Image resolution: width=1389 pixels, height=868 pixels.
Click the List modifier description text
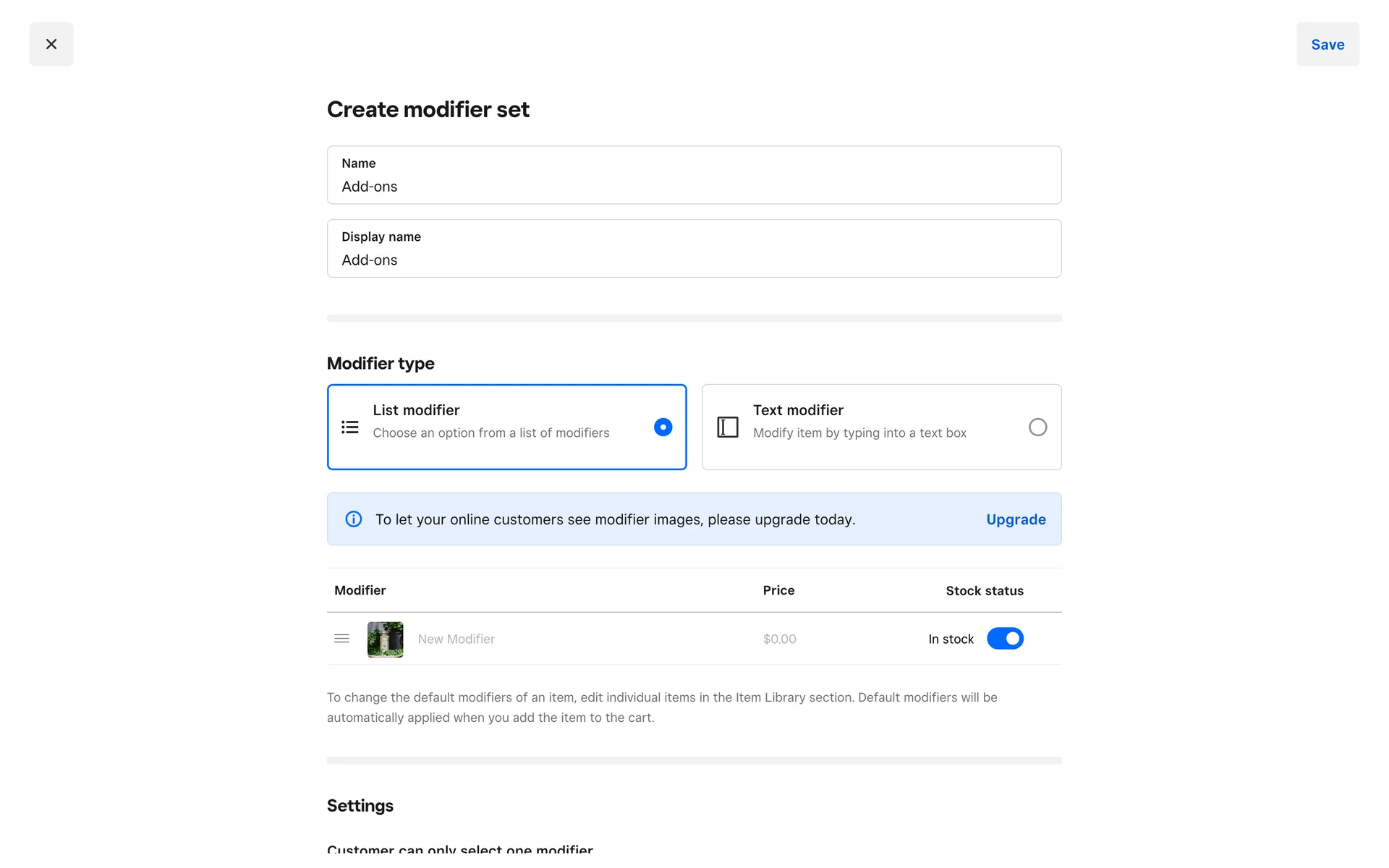click(490, 433)
